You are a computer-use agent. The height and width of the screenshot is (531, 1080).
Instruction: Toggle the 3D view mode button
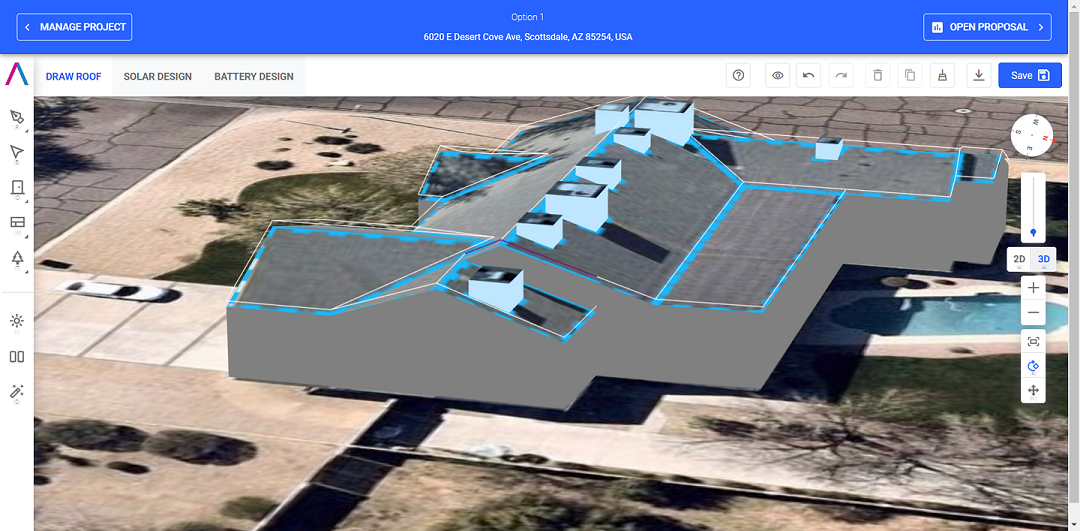click(1044, 259)
